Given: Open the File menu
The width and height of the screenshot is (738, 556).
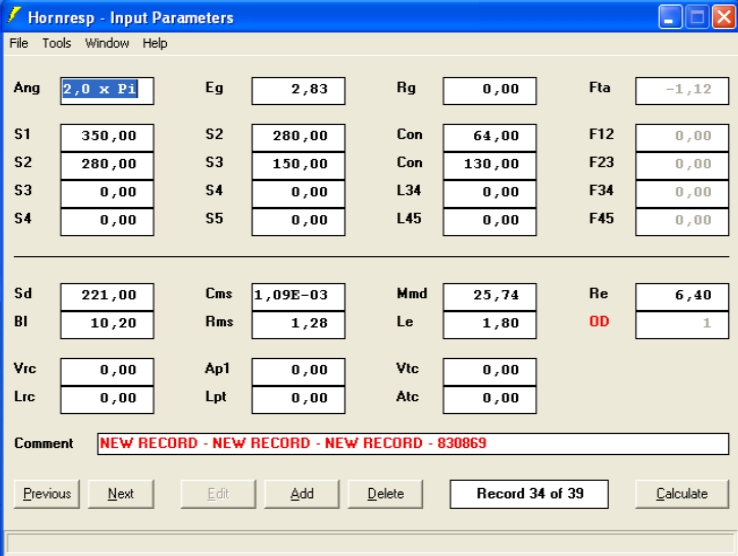Looking at the screenshot, I should (x=19, y=43).
